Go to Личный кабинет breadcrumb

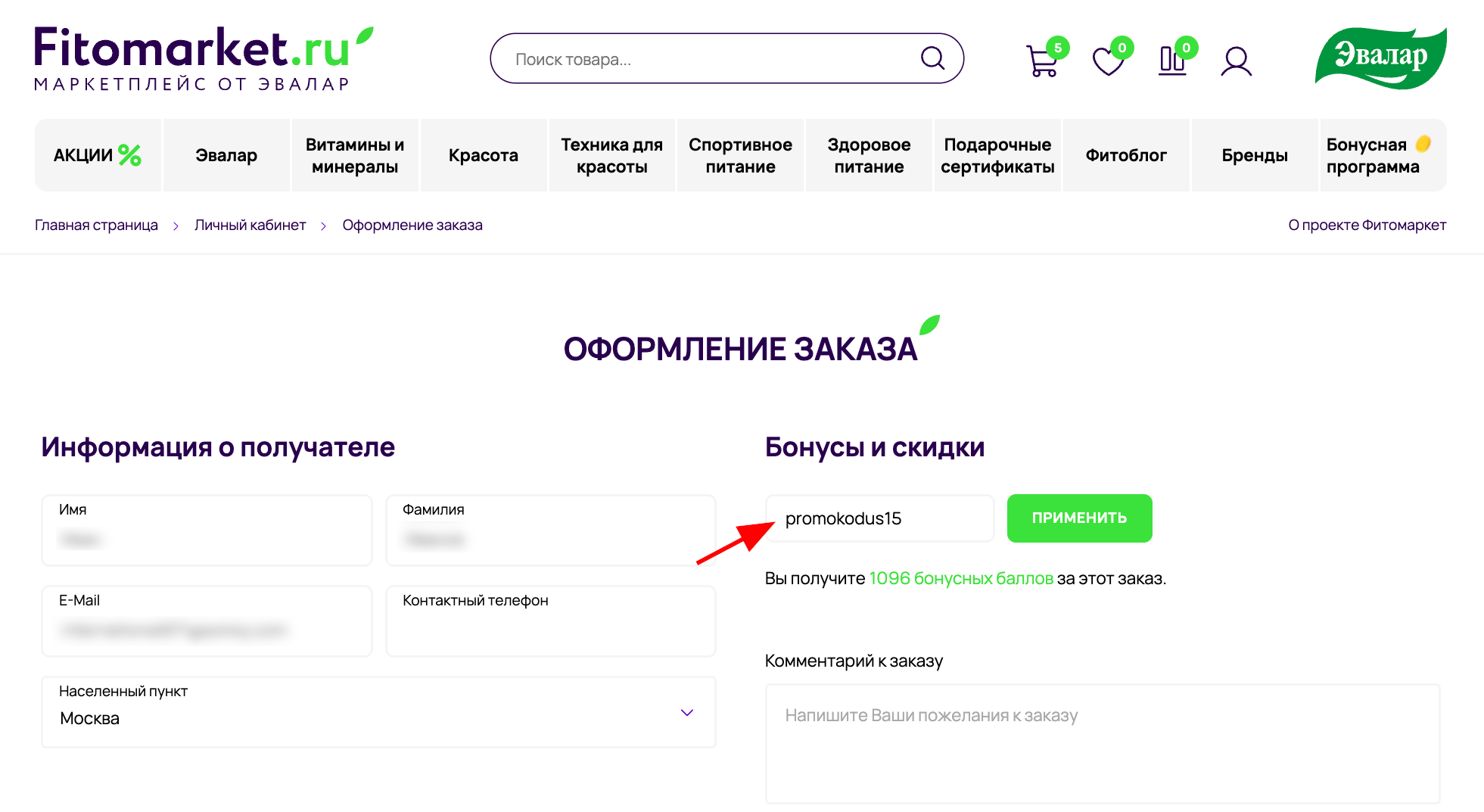pyautogui.click(x=250, y=225)
